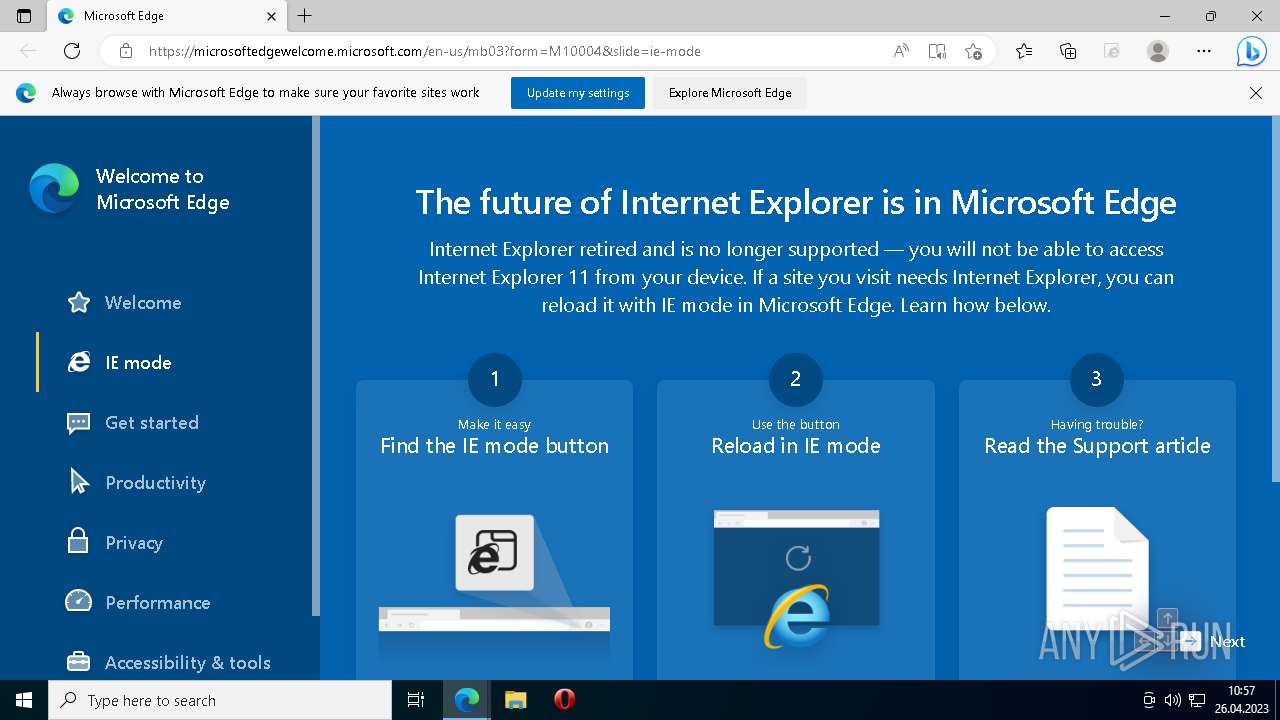Reload the page with refresh icon
The width and height of the screenshot is (1280, 720).
pos(72,51)
